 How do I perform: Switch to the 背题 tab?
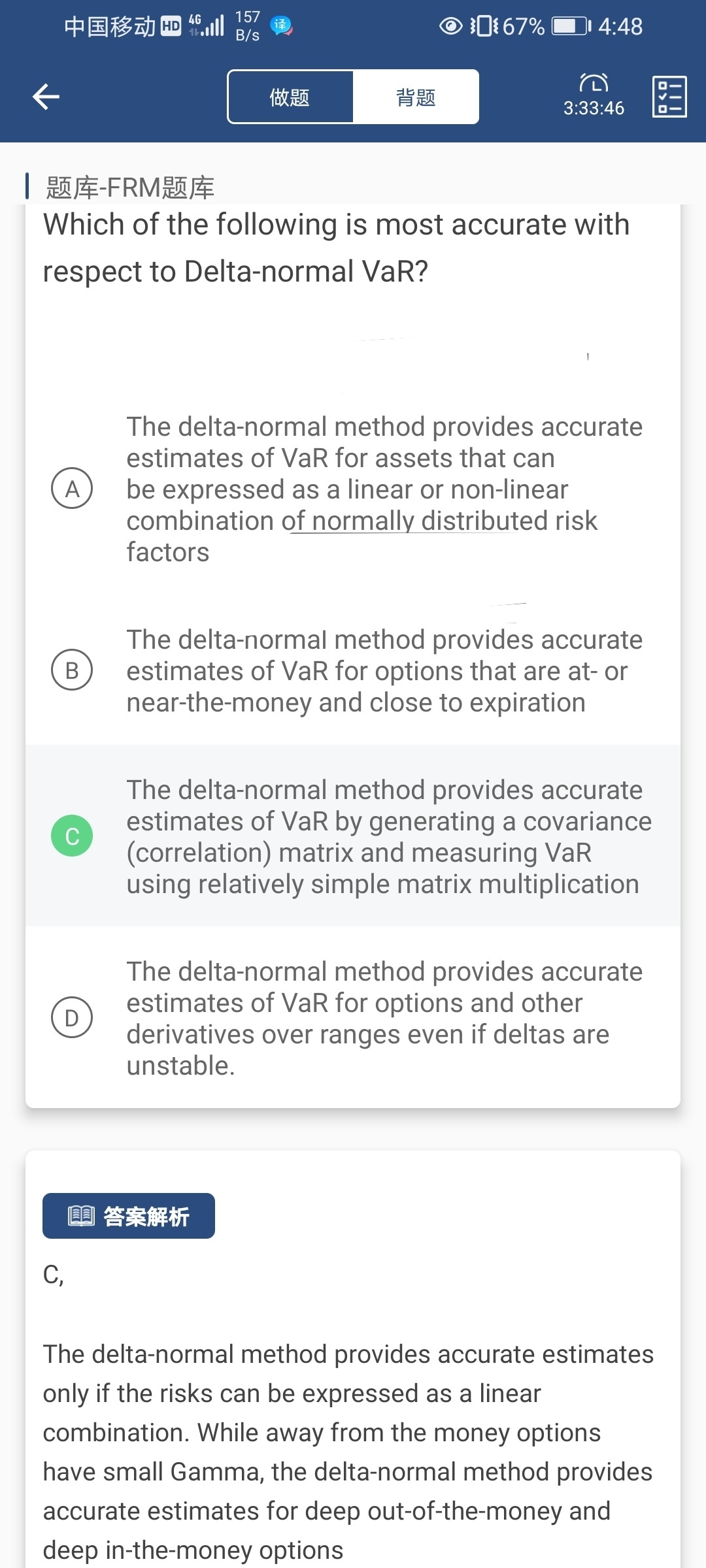tap(416, 97)
